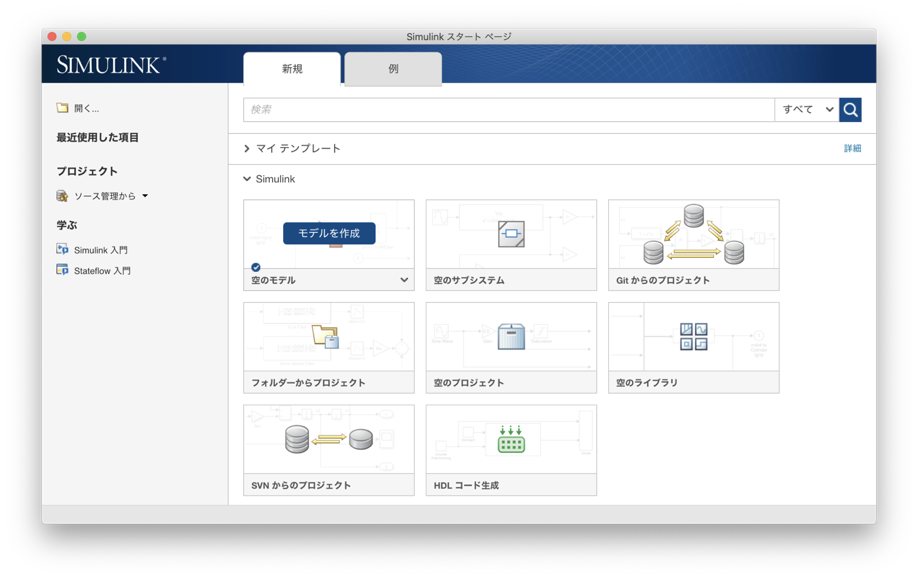Select the 新規 tab
The height and width of the screenshot is (579, 918).
pyautogui.click(x=292, y=69)
